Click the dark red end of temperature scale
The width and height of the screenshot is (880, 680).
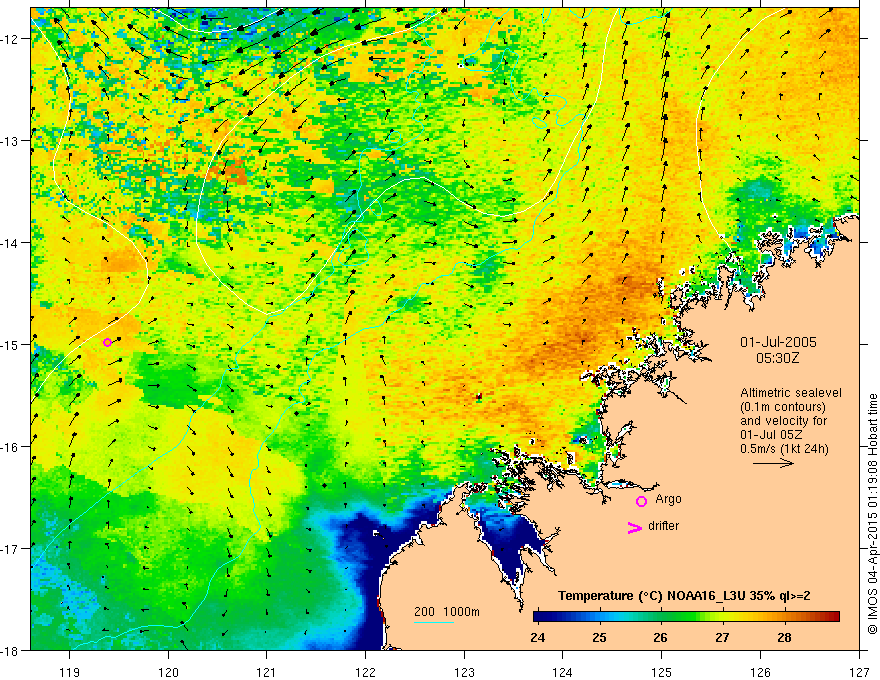point(835,616)
